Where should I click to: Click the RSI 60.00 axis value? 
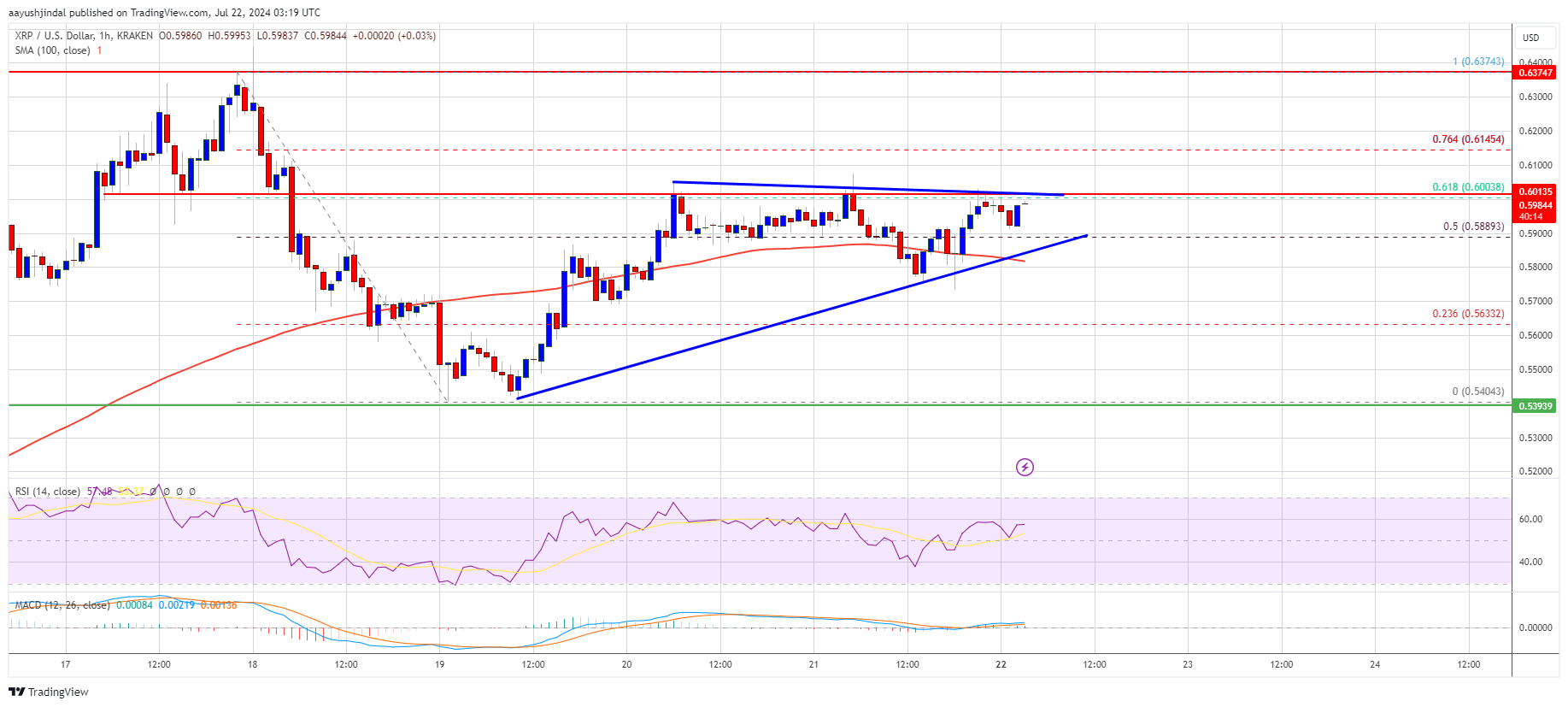(1530, 519)
